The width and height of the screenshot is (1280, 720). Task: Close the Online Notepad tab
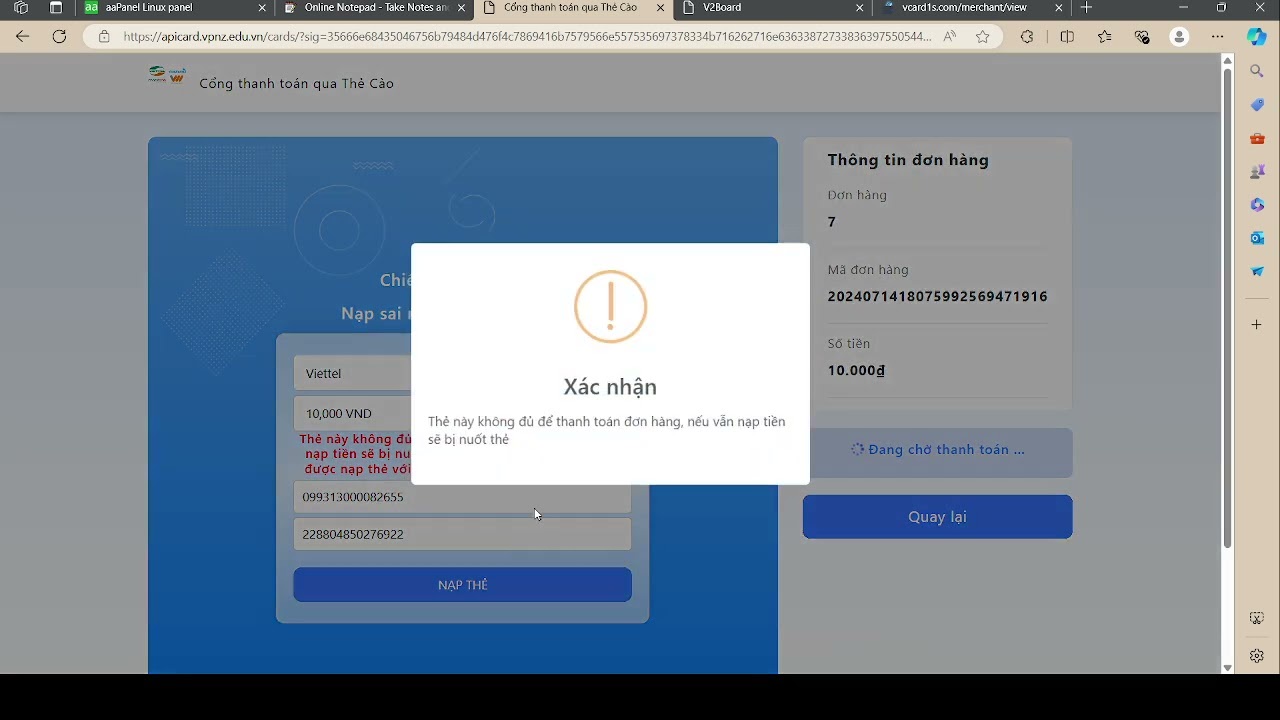[x=462, y=8]
